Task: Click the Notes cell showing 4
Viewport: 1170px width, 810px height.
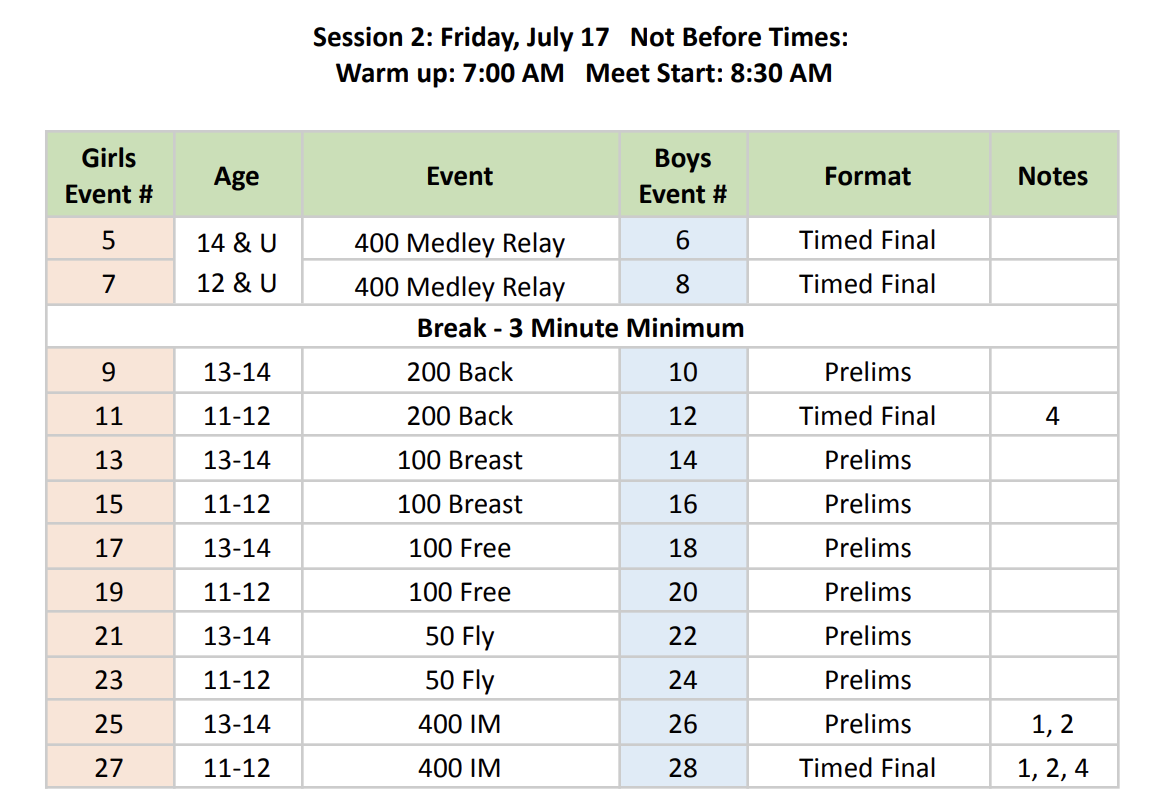Action: [1053, 415]
